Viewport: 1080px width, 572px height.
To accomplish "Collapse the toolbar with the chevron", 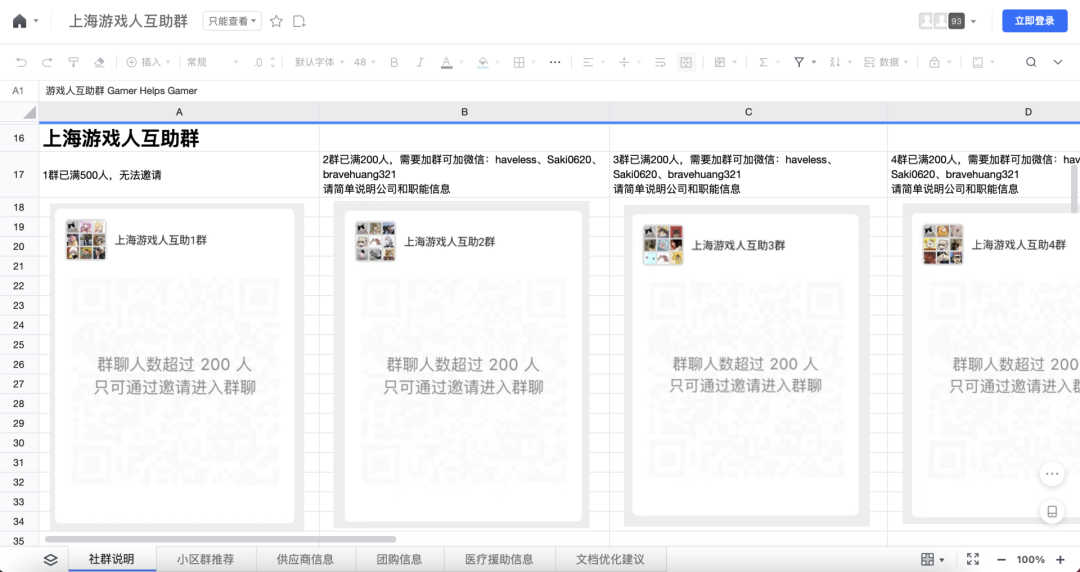I will [1058, 62].
